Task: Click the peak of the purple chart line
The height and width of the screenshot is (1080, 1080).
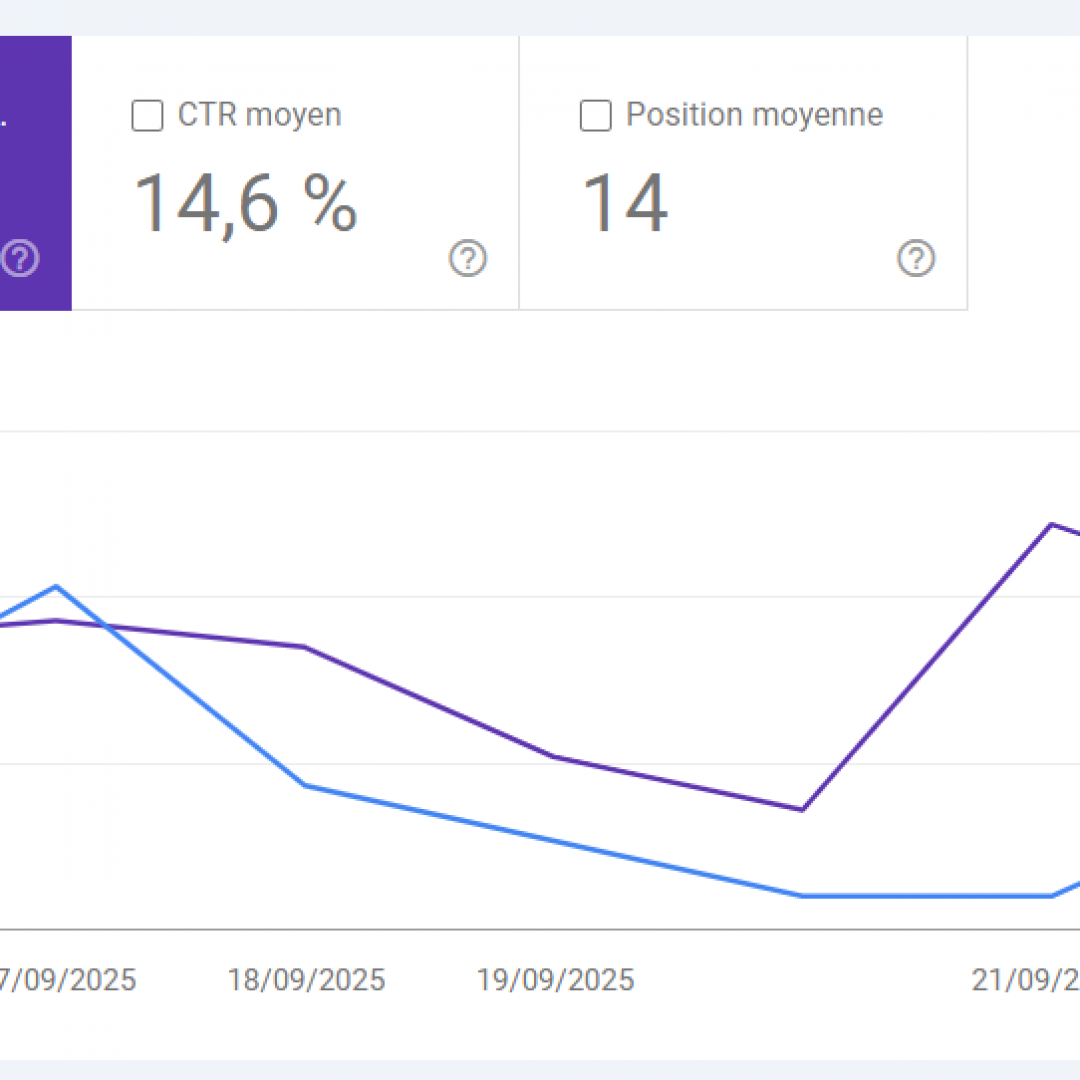Action: click(x=1053, y=523)
